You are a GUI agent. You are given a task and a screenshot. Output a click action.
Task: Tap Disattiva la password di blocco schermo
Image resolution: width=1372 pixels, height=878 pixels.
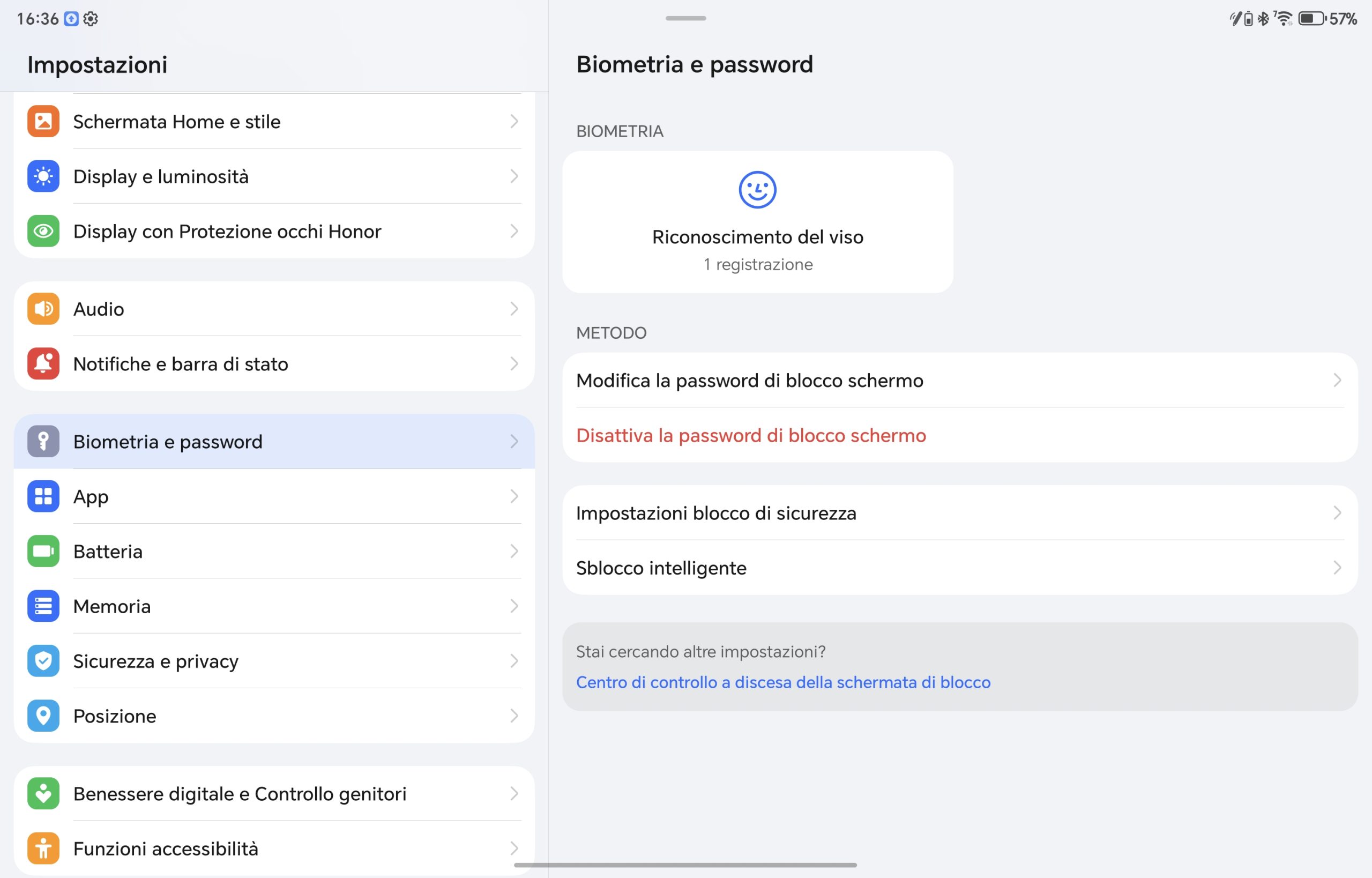coord(751,436)
